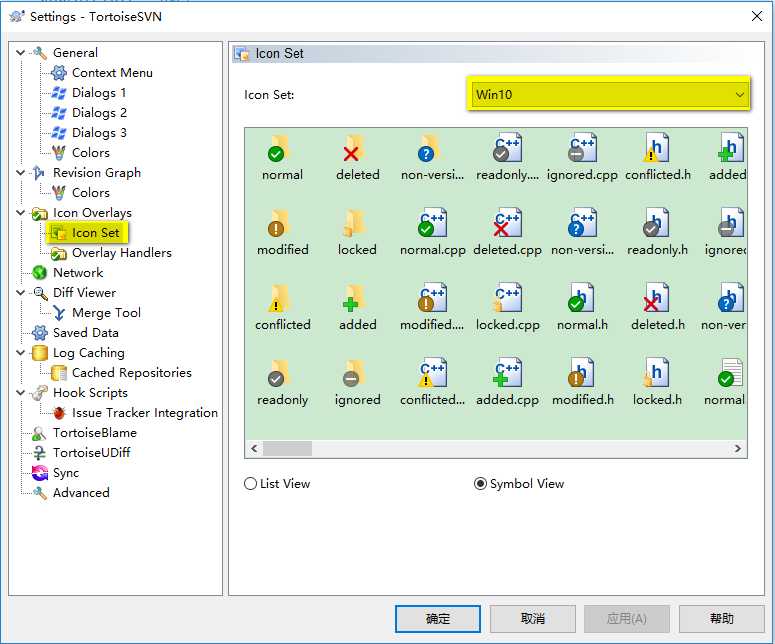Click the Merge Tool icon
This screenshot has height=644, width=775.
coord(59,313)
